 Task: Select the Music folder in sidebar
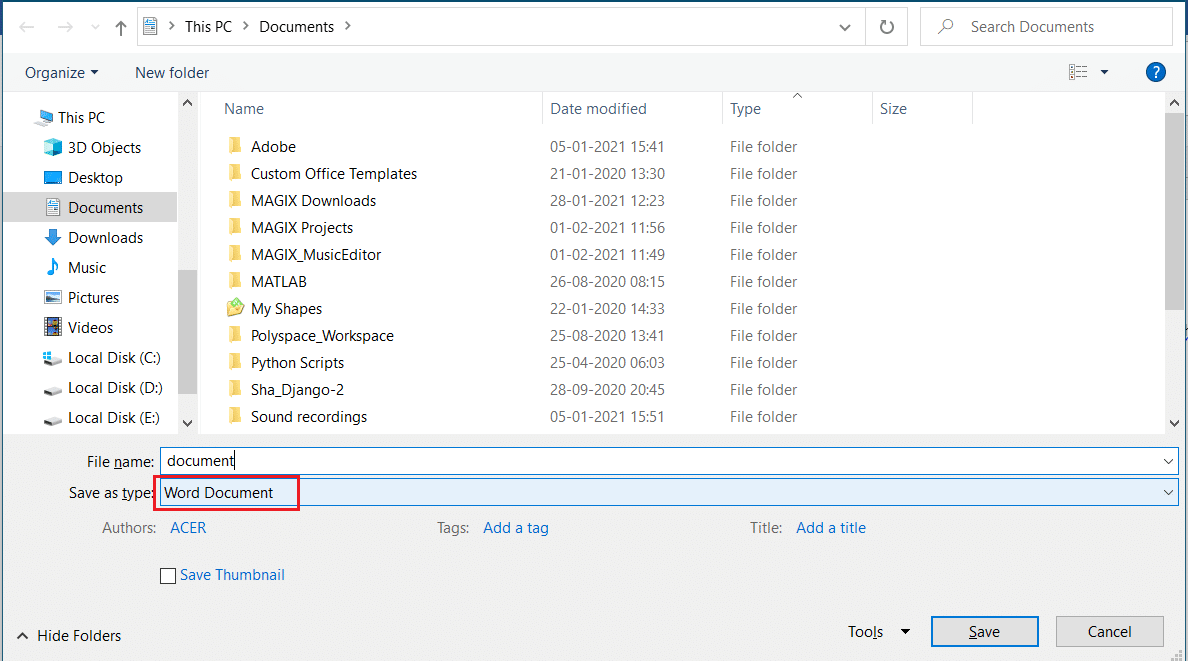tap(86, 268)
